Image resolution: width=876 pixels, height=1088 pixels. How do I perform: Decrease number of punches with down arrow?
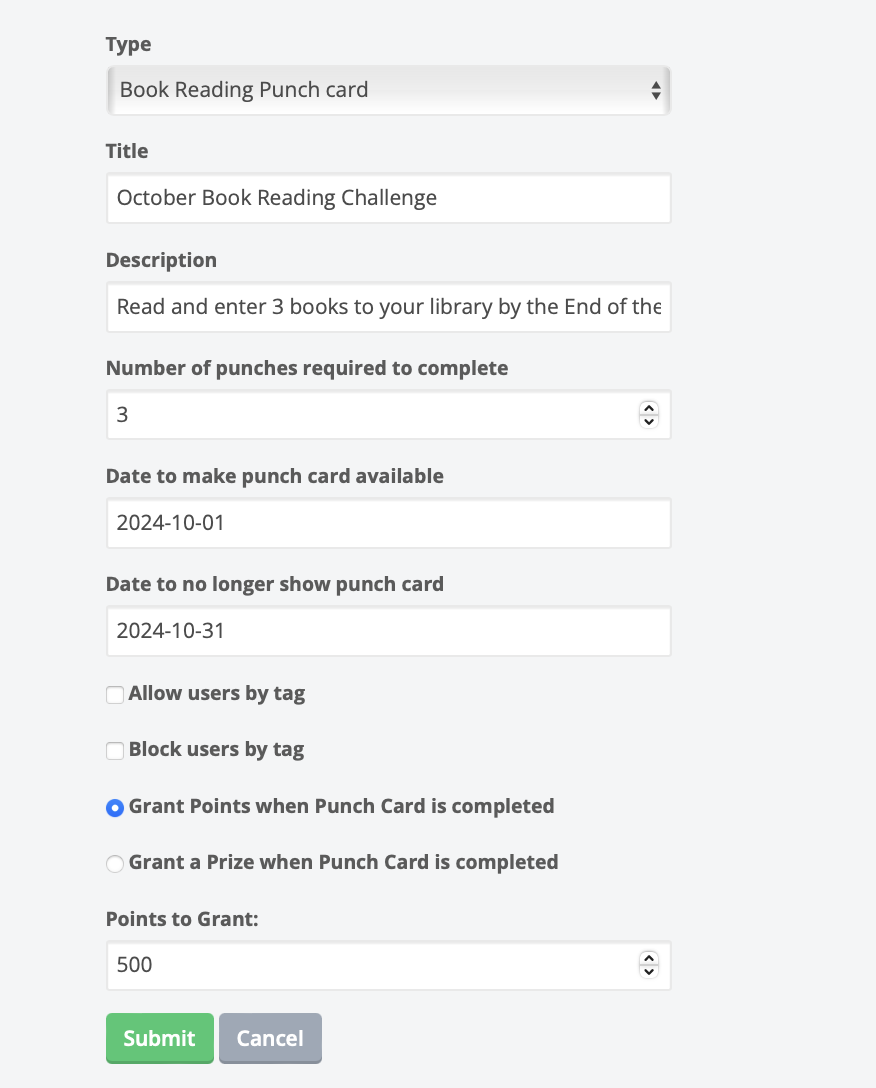tap(649, 421)
